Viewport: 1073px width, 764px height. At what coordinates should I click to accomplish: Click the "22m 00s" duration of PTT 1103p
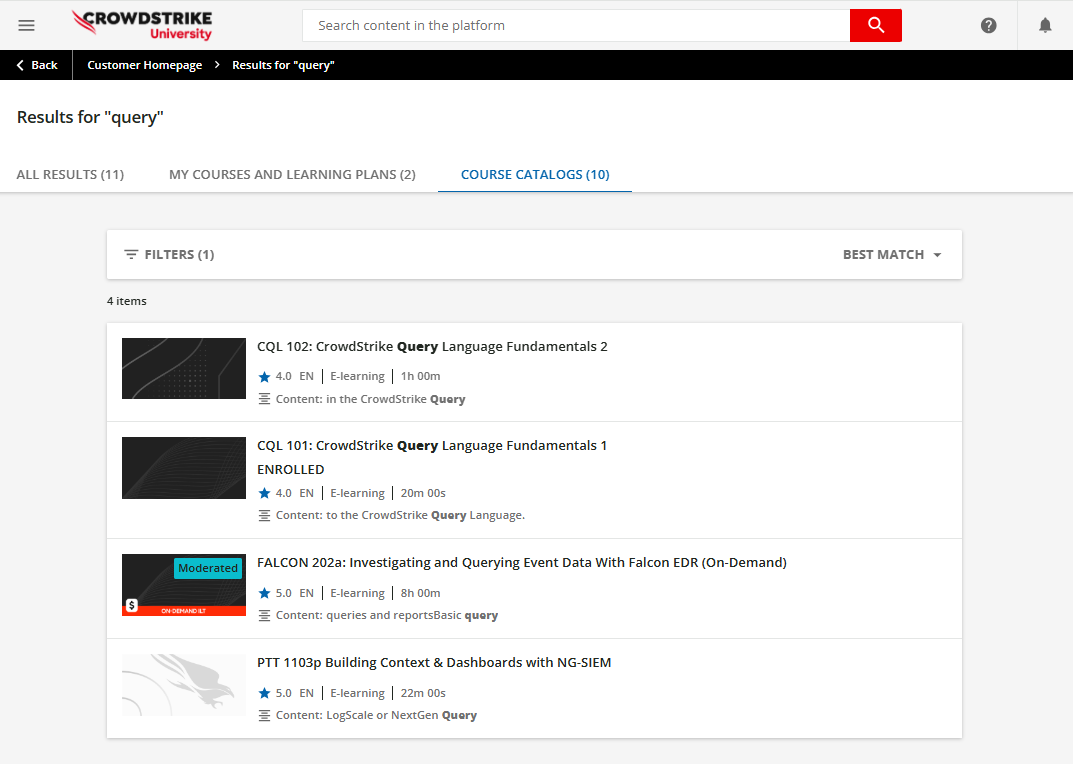pos(423,693)
